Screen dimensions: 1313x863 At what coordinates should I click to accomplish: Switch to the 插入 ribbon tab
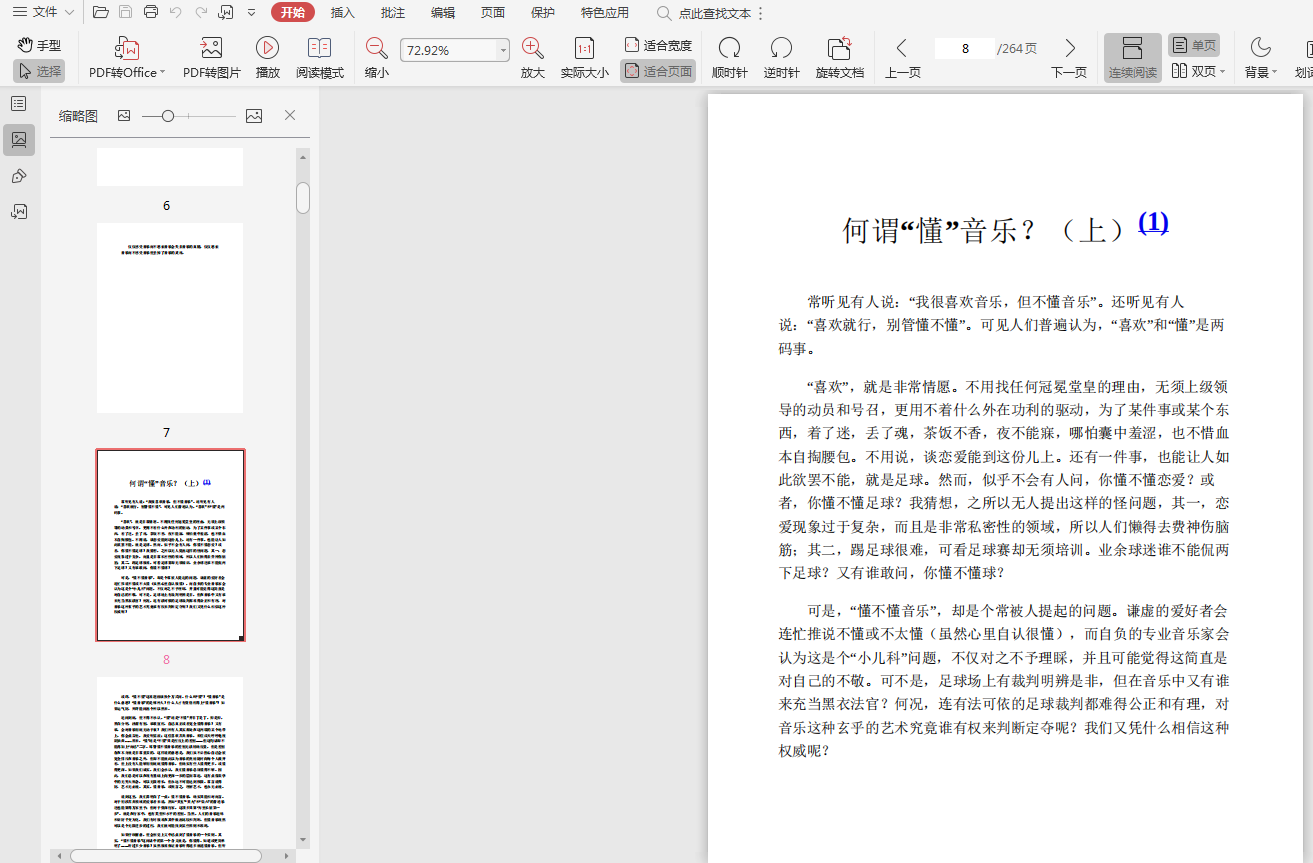coord(343,13)
